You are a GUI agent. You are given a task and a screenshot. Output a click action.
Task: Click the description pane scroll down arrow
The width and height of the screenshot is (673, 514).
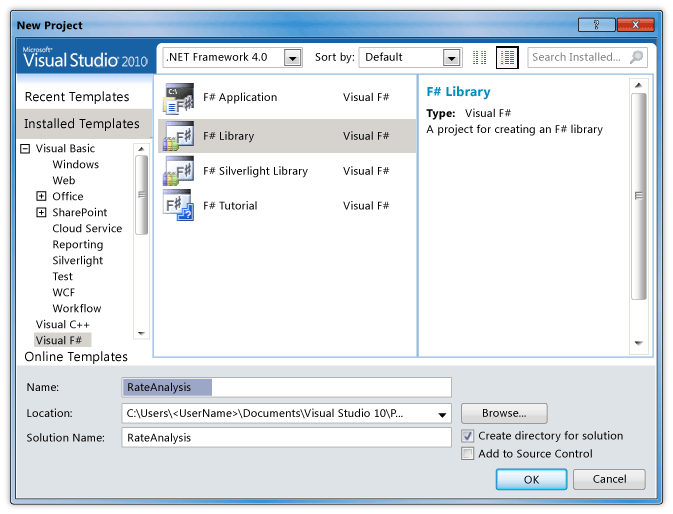click(639, 343)
